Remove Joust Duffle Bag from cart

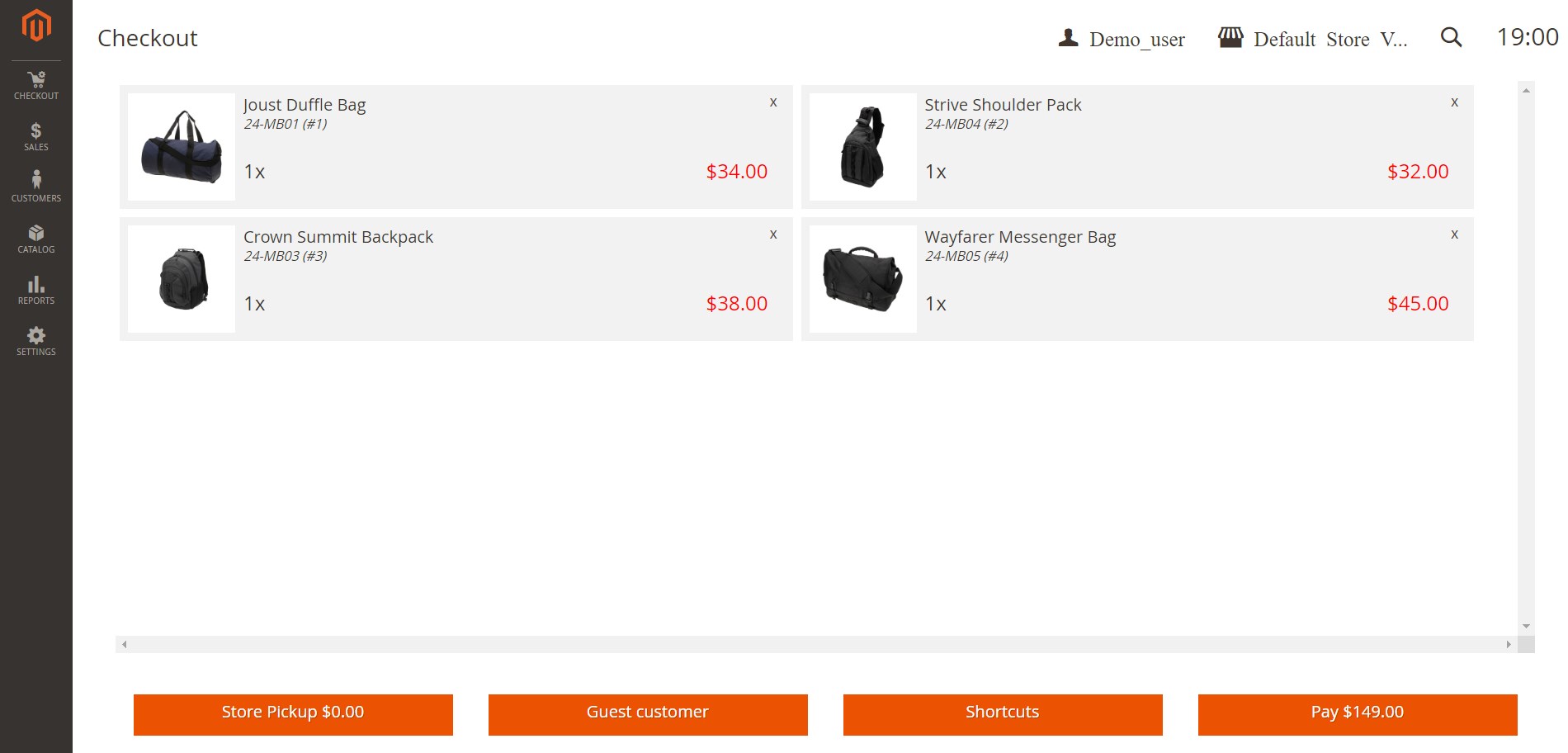(773, 102)
